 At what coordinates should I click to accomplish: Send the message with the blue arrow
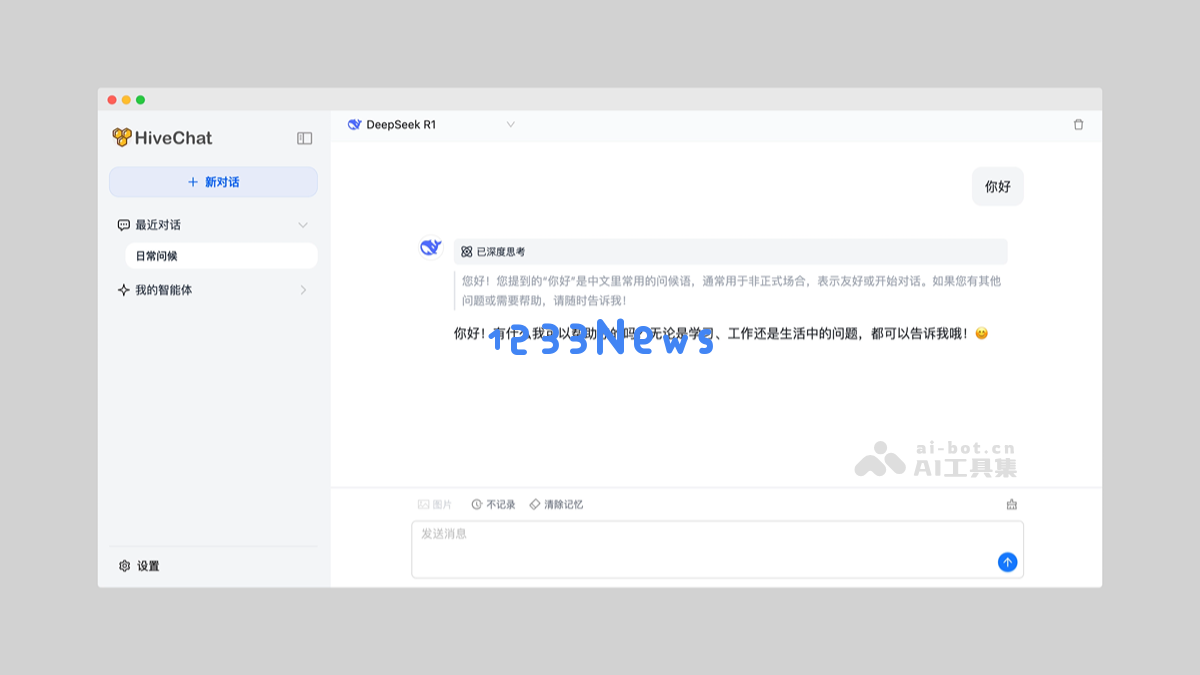tap(1007, 562)
